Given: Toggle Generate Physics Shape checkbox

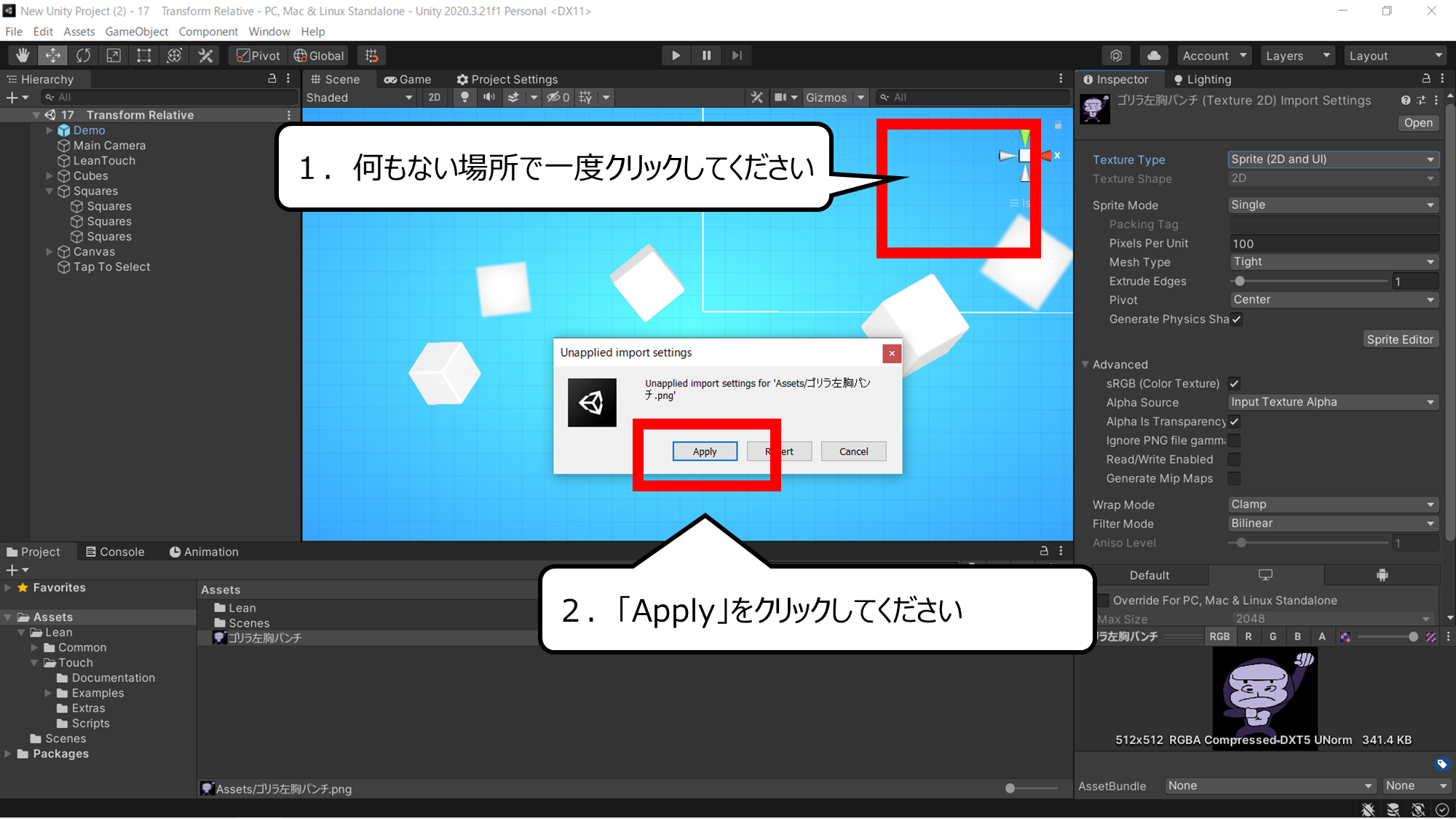Looking at the screenshot, I should coord(1236,319).
